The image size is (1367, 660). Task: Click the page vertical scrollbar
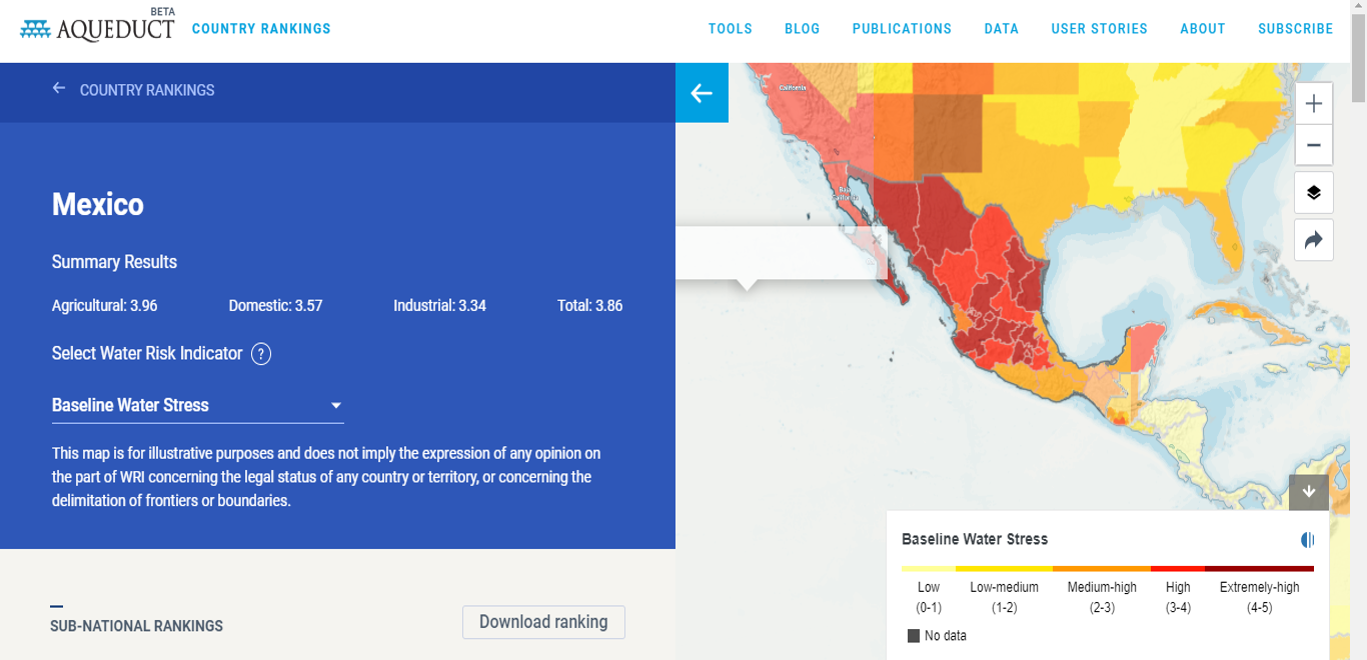pos(1358,330)
